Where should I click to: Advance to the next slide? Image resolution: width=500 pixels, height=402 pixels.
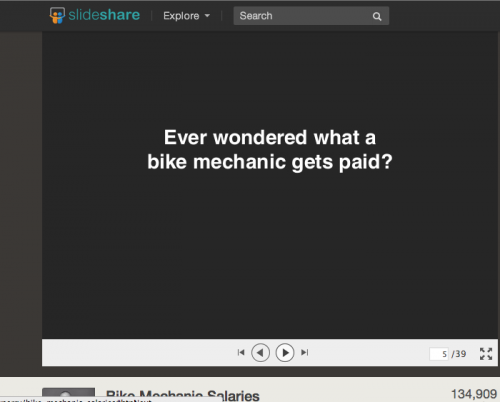click(x=285, y=353)
